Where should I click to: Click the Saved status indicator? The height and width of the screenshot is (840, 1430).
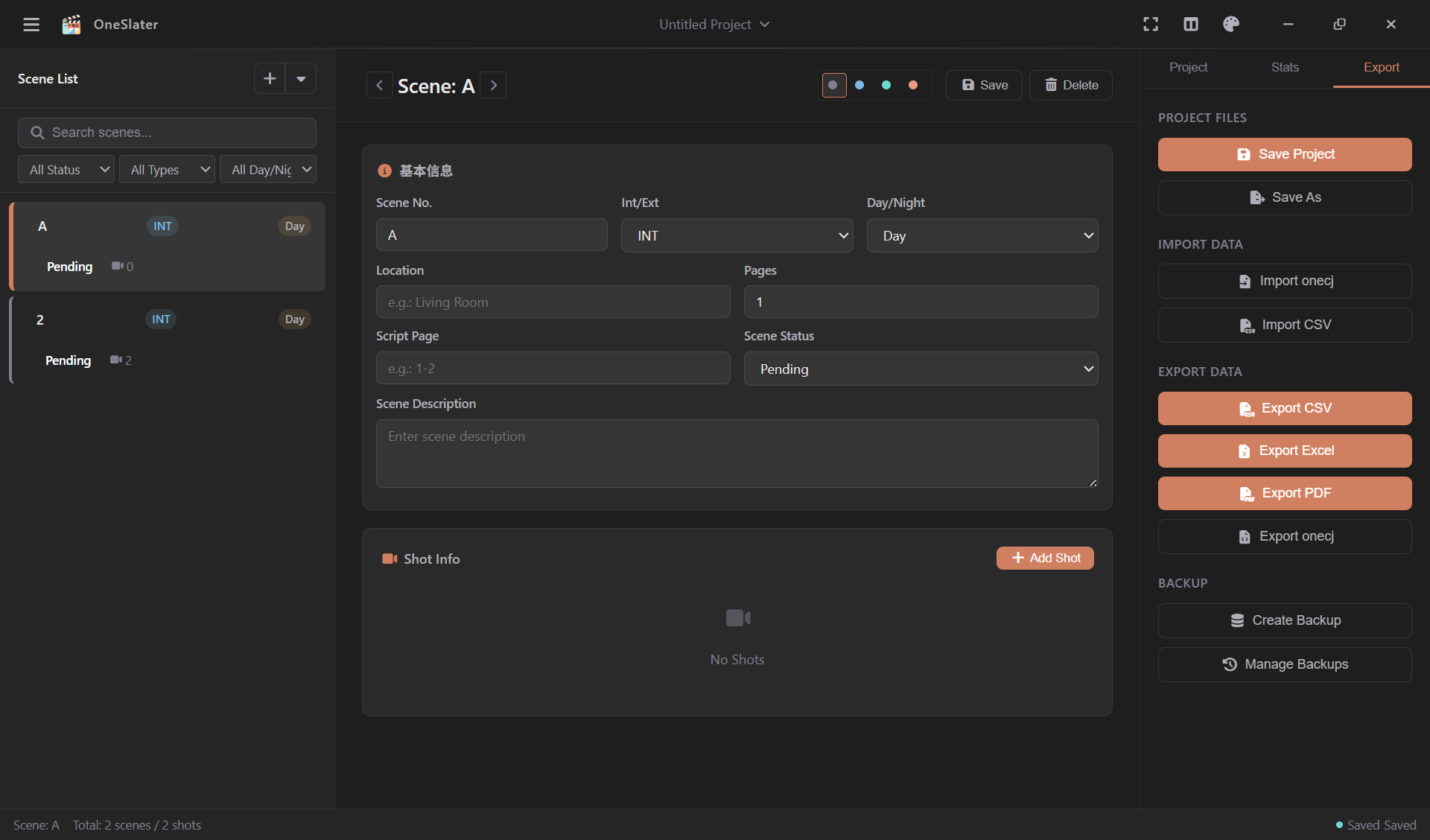tap(1376, 825)
